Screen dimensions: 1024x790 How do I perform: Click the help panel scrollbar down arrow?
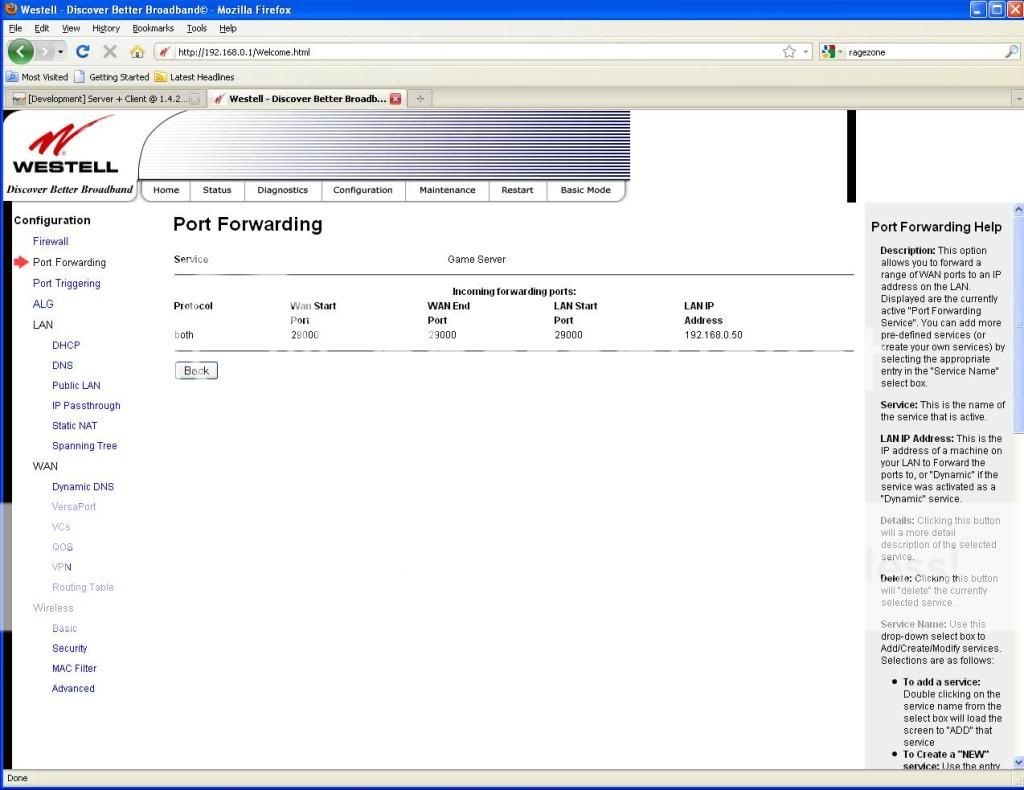point(1018,762)
